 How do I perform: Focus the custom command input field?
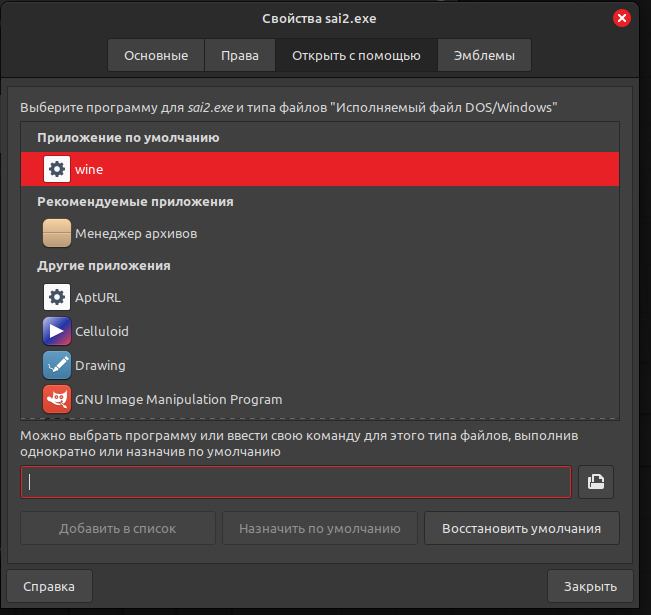[296, 482]
